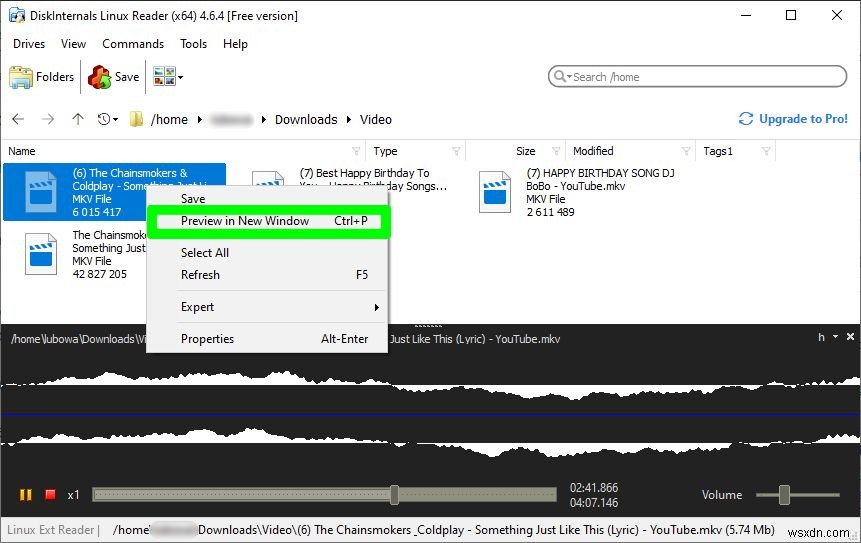Sort by the Size column header
861x543 pixels.
pos(525,151)
